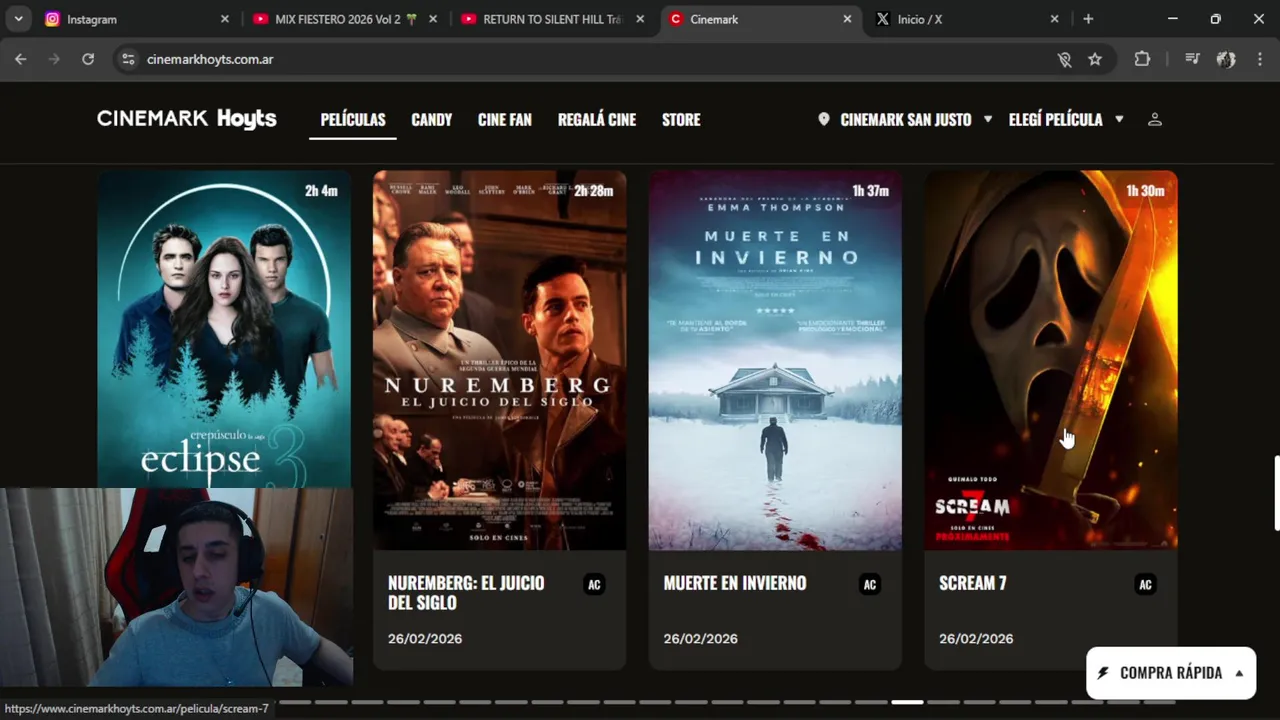Click the 2h 28m duration on Nuremberg
This screenshot has height=720, width=1280.
point(593,190)
